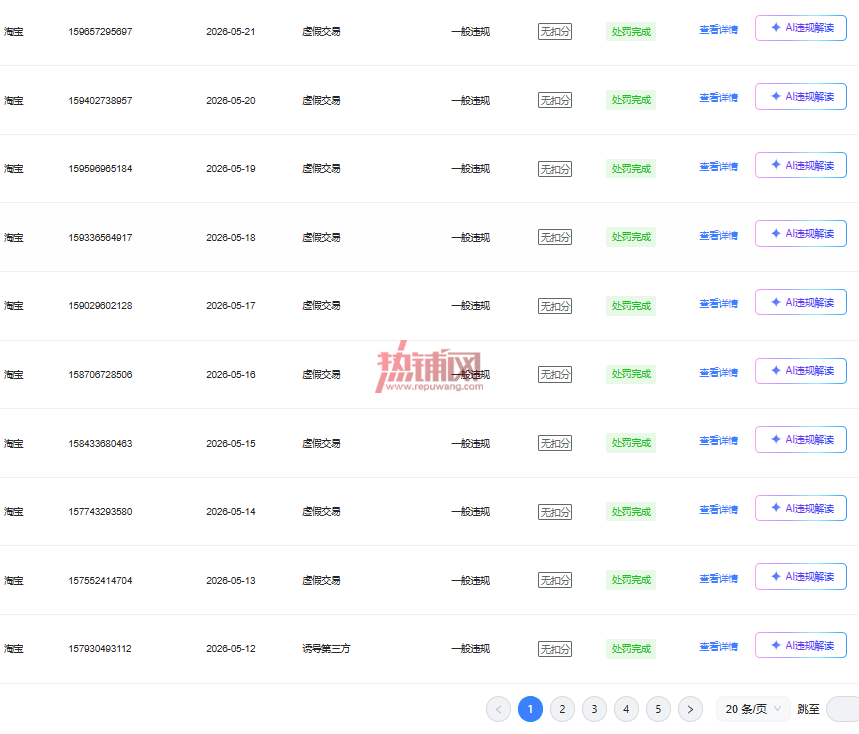Click the dropdown chevron next to 20 条/页
859x734 pixels.
pos(777,709)
